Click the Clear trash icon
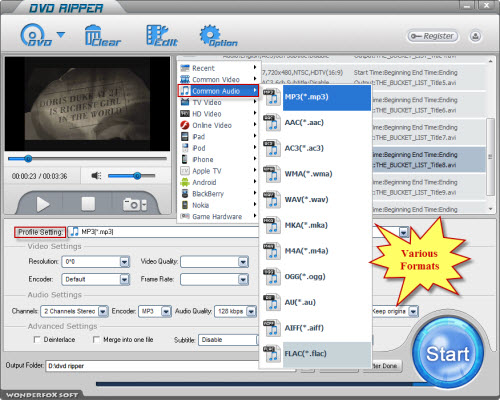This screenshot has height=400, width=500. [x=102, y=35]
